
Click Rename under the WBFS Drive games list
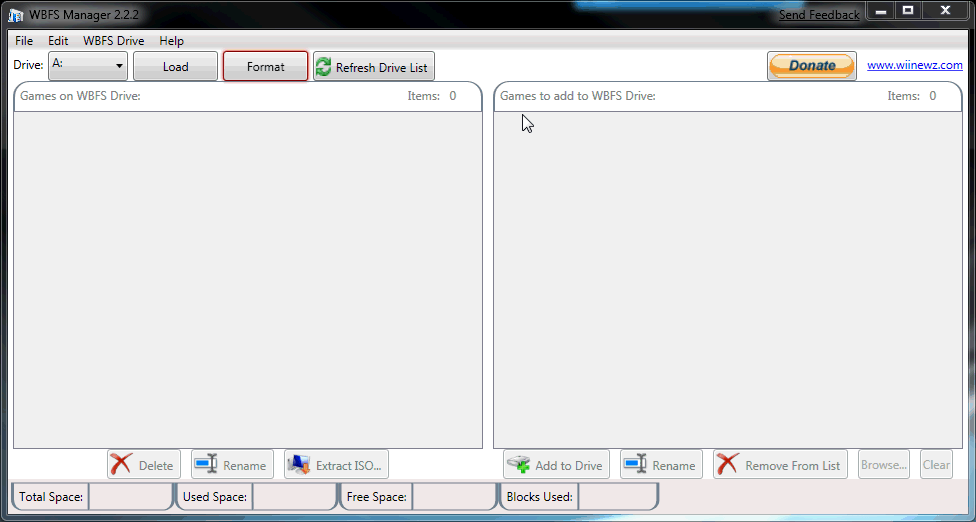[232, 465]
